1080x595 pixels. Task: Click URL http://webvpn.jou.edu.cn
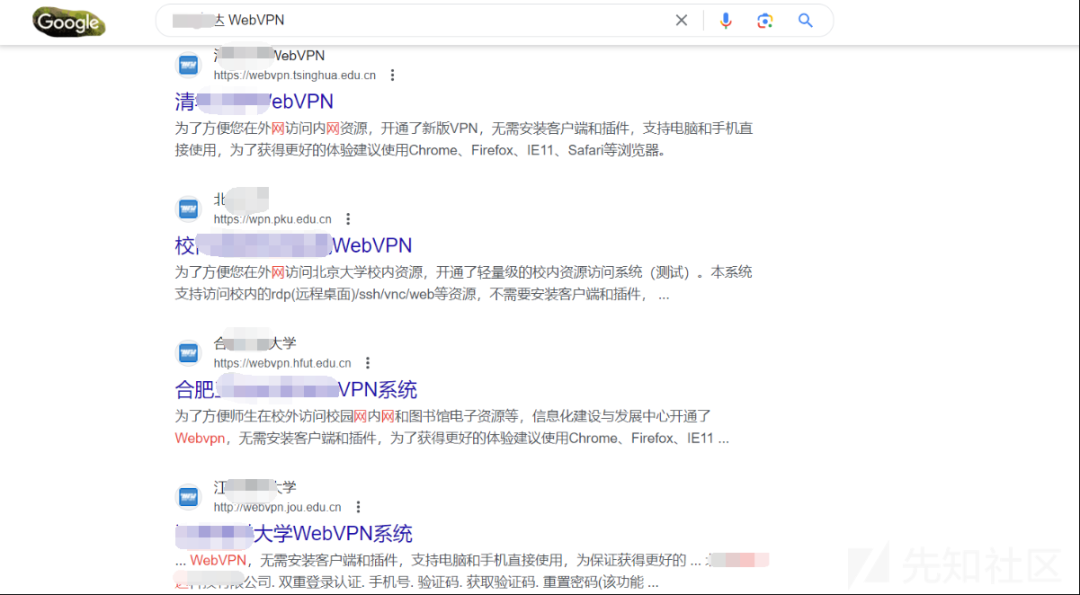pyautogui.click(x=278, y=507)
